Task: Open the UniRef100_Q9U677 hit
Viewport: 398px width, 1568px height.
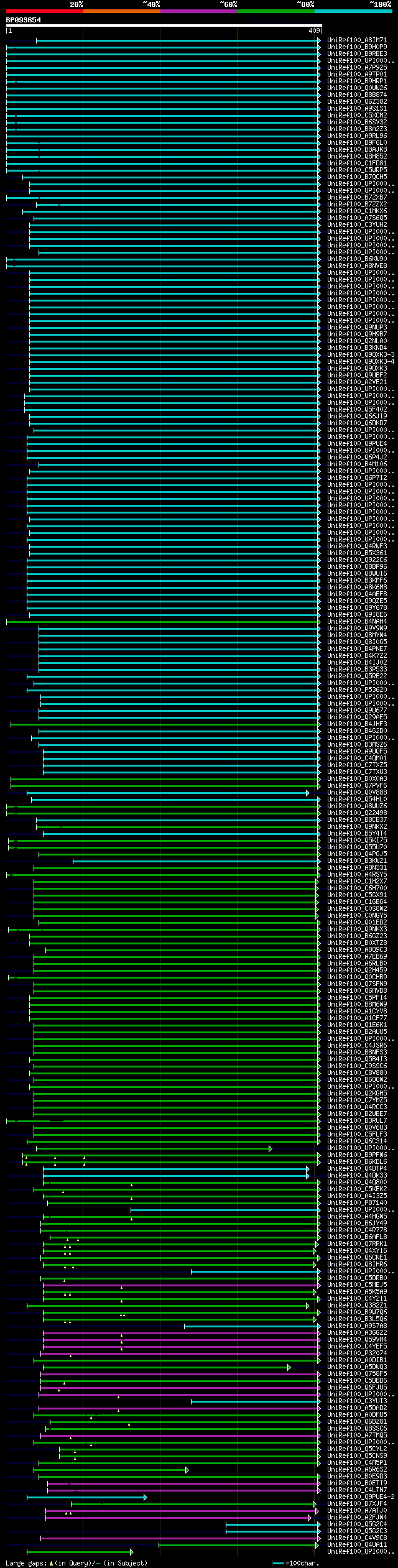Action: (x=357, y=710)
